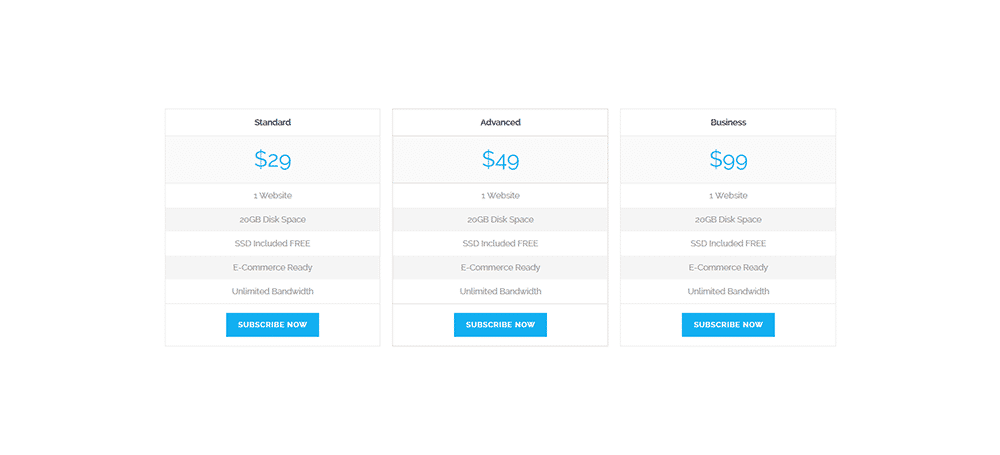1000x455 pixels.
Task: Click Subscribe Now under Business plan
Action: [728, 324]
